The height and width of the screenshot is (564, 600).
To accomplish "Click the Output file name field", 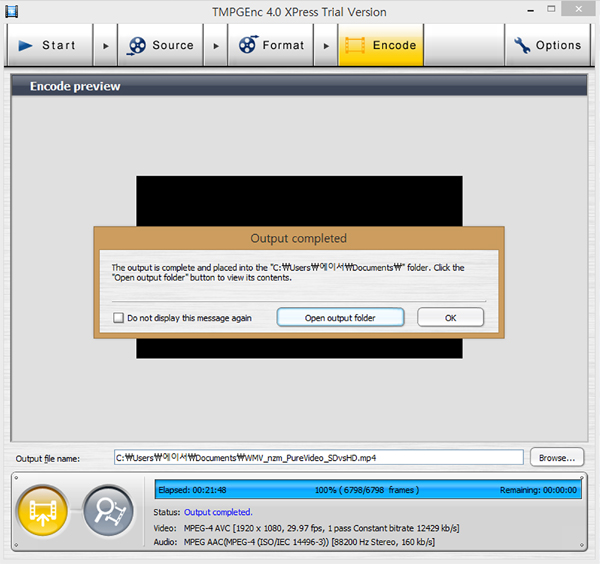I will coord(318,458).
